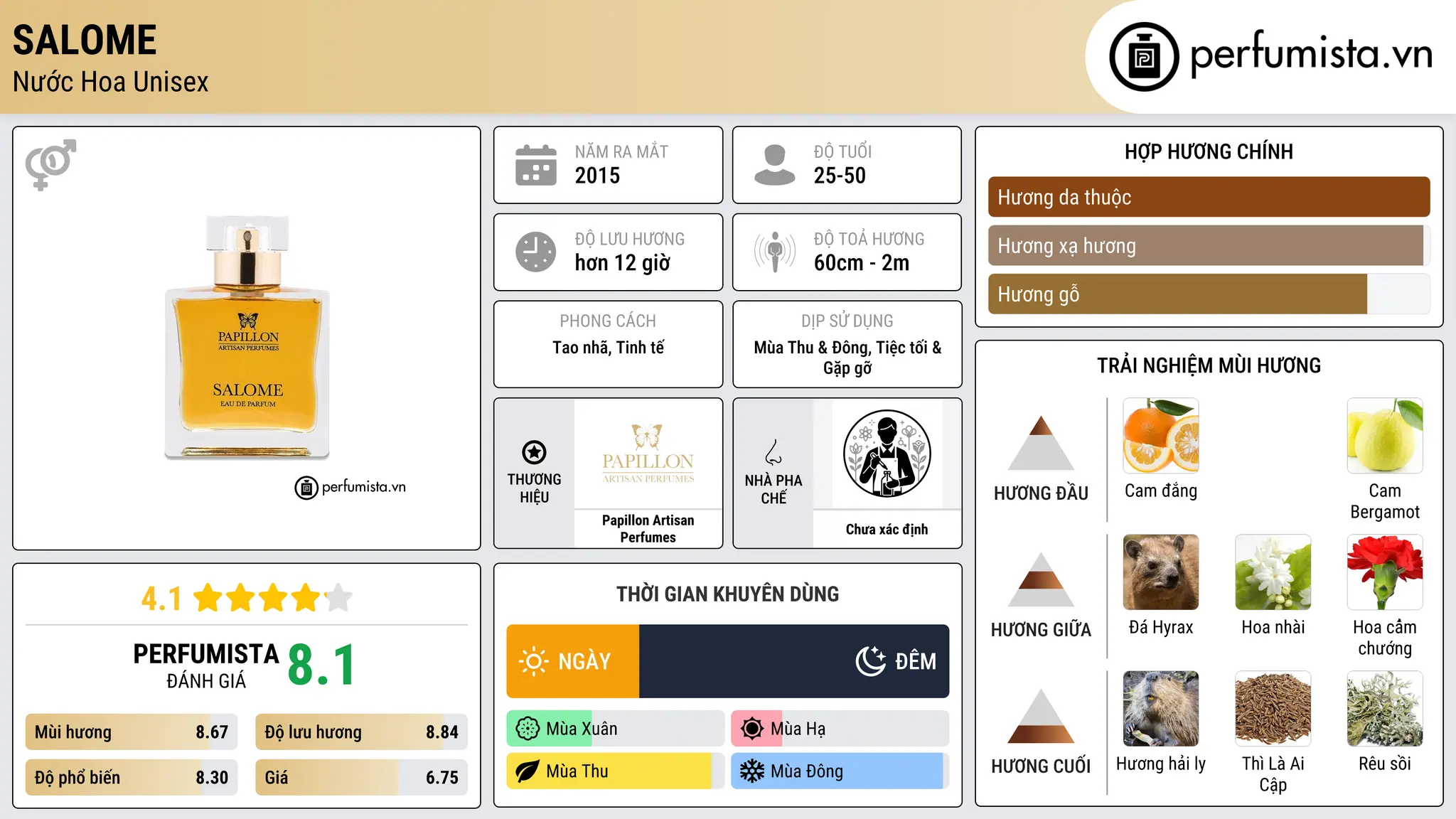Click the HỢP HƯƠNG CHÍNH heading
Viewport: 1456px width, 819px height.
click(1209, 151)
